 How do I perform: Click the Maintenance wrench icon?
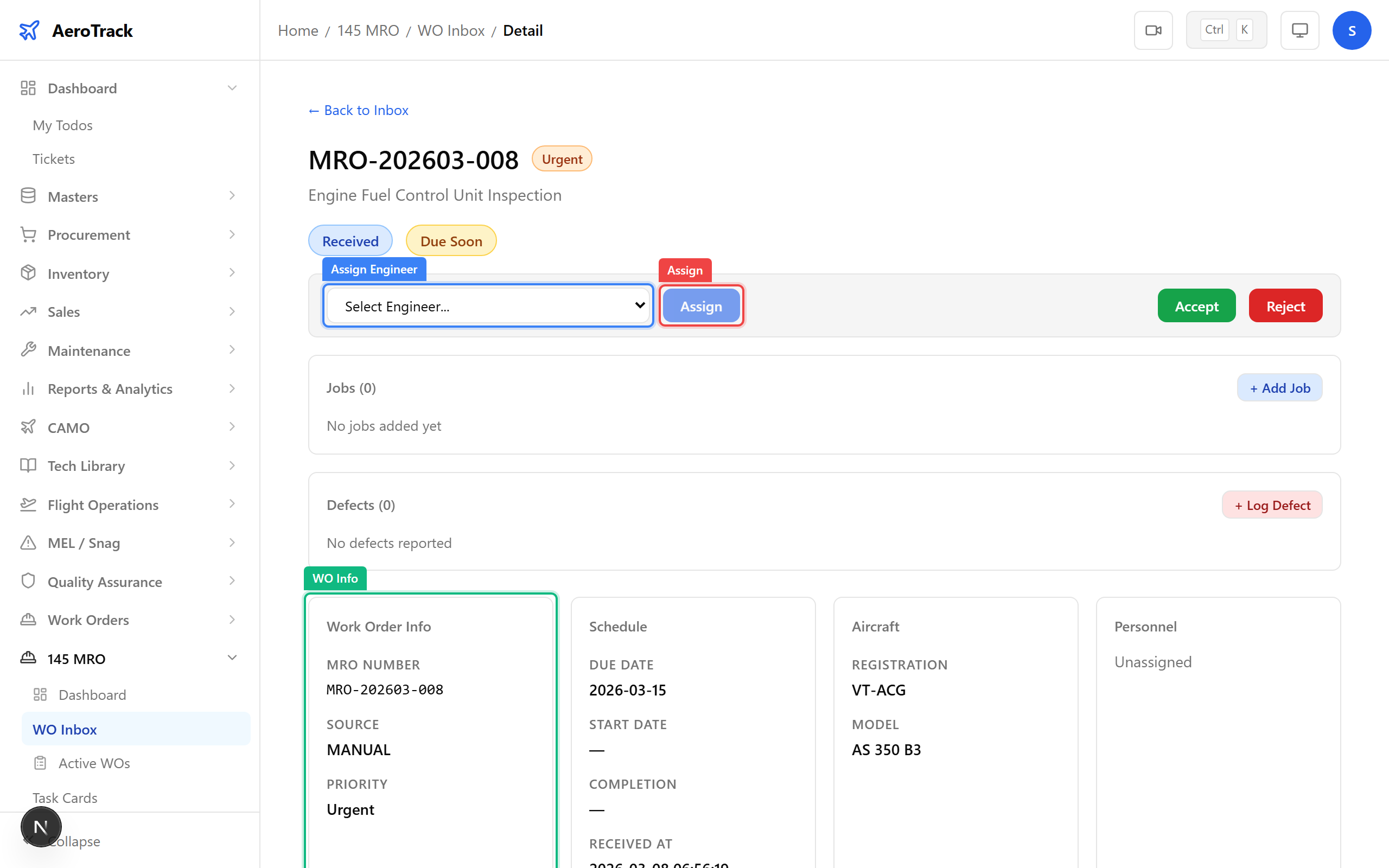[x=28, y=350]
